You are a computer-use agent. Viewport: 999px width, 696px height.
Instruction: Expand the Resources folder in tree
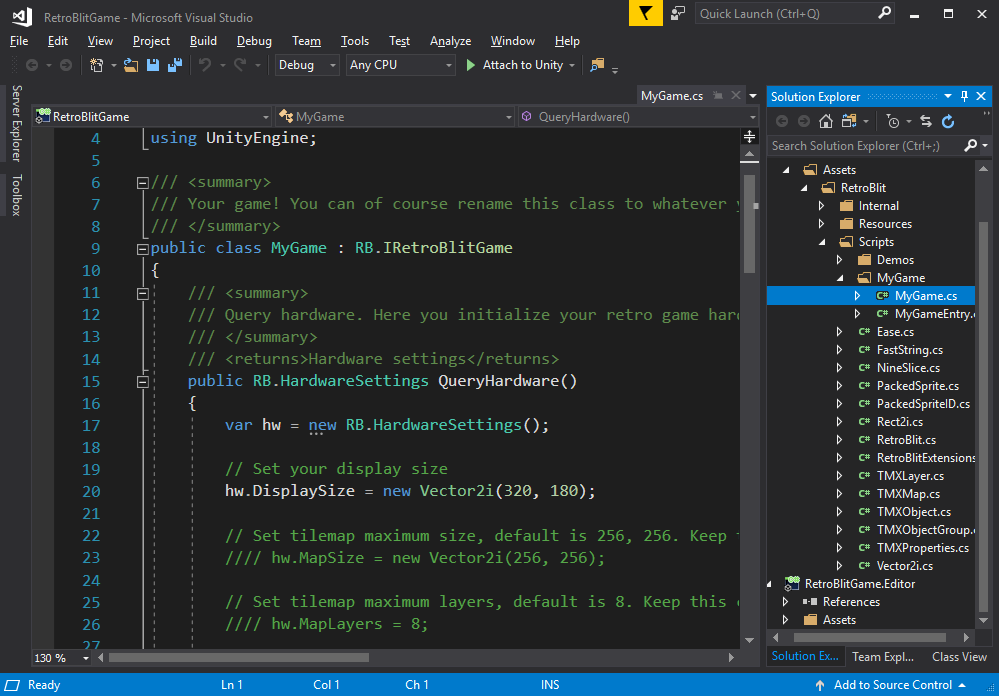pos(821,224)
